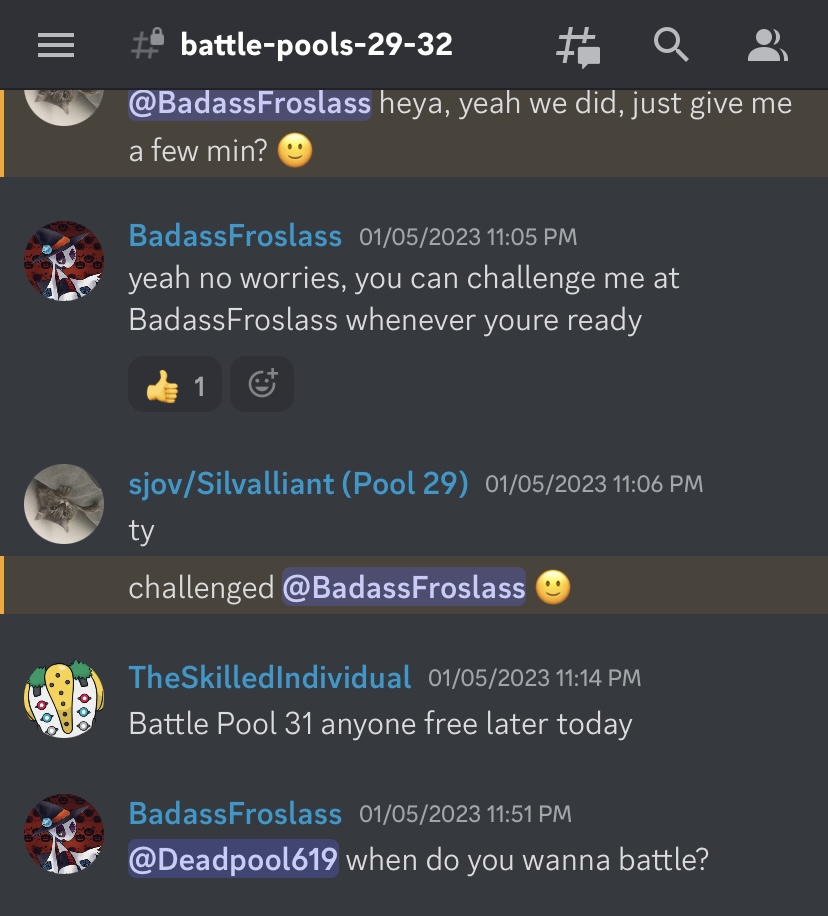Click @BadassFroslass mention after 'challenged'
Viewport: 828px width, 916px height.
[404, 587]
